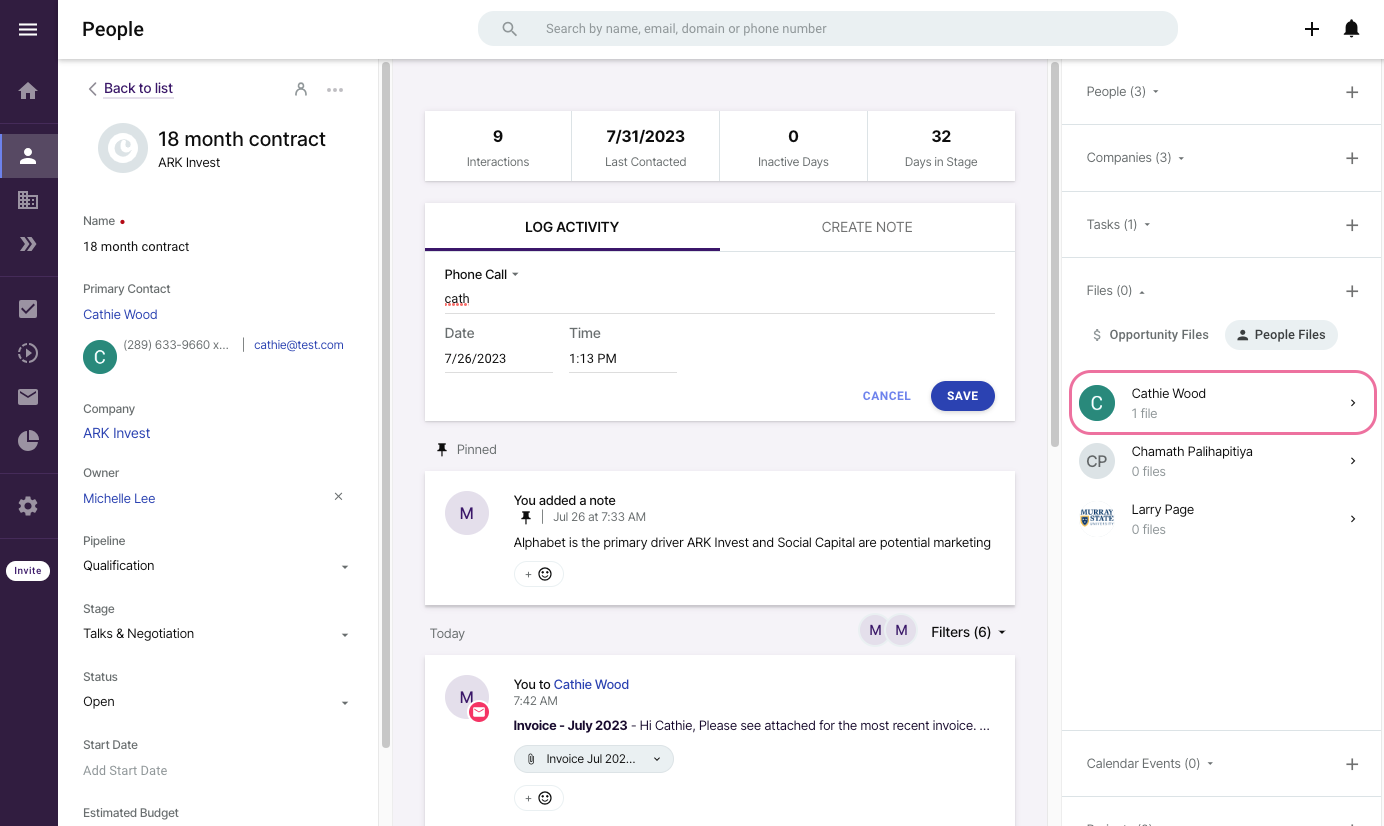The image size is (1384, 826).
Task: Switch to LOG ACTIVITY tab
Action: 572,227
